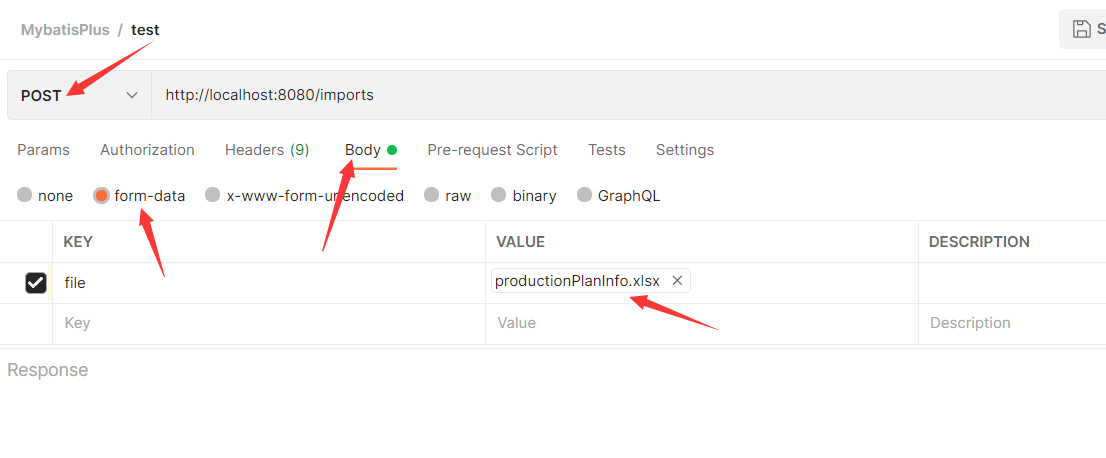Click the MybatisPlus breadcrumb link
This screenshot has width=1106, height=458.
coord(65,30)
